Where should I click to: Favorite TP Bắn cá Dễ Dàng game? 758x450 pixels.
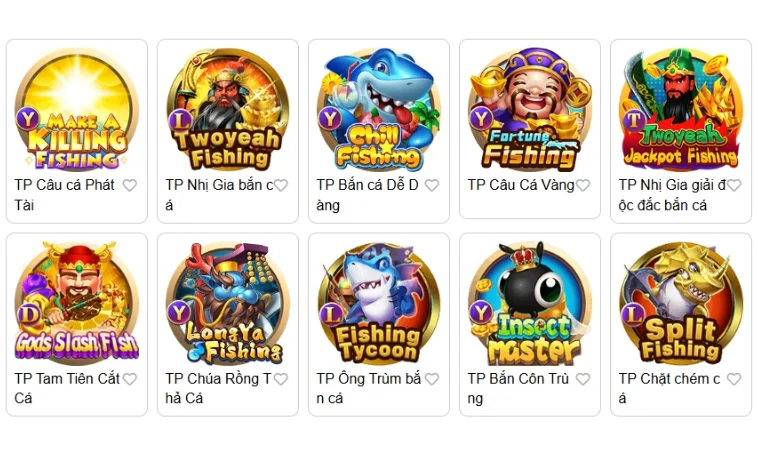(x=432, y=185)
